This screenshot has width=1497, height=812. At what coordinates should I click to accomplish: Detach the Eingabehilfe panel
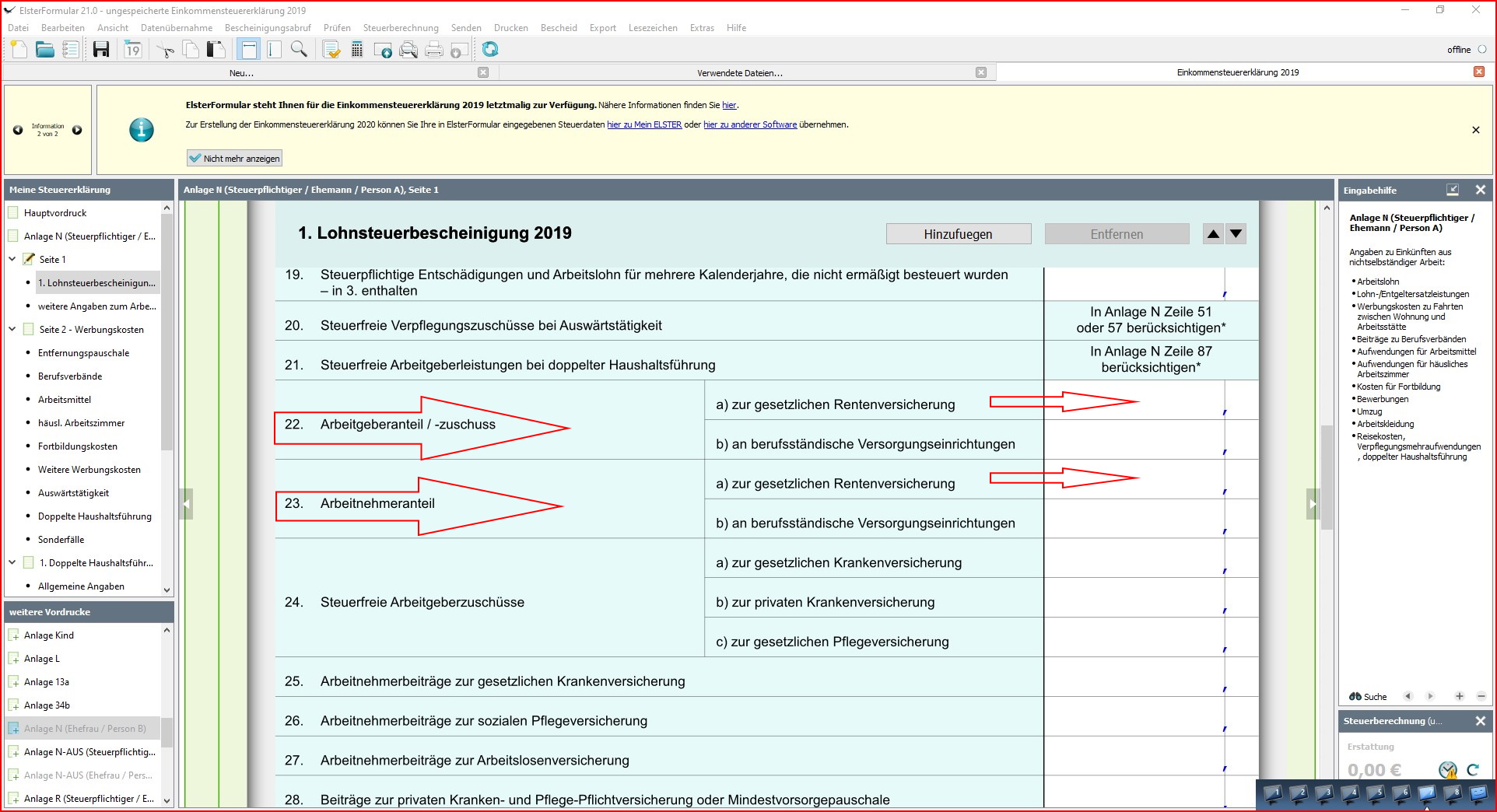(1453, 190)
